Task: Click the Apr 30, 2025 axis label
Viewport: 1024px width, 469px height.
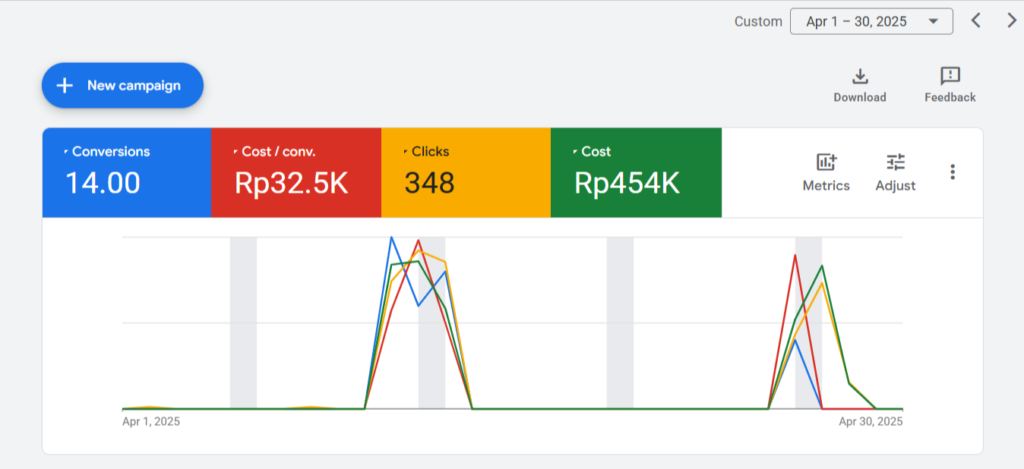Action: [870, 422]
